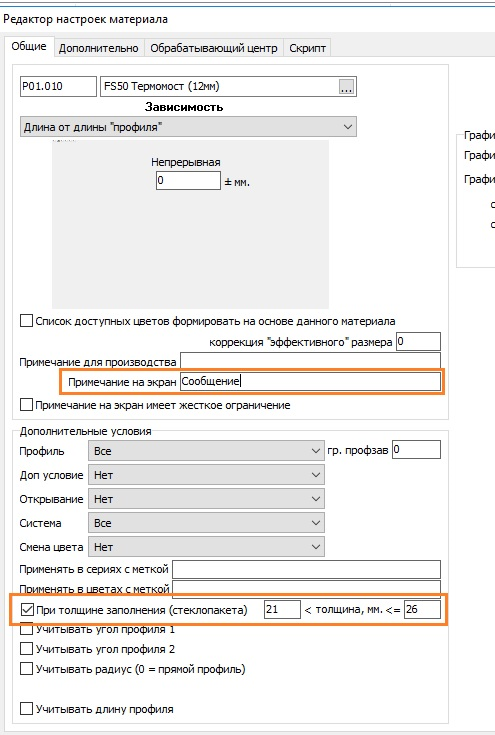
Task: Enable Список доступных цветов checkbox
Action: coord(26,321)
